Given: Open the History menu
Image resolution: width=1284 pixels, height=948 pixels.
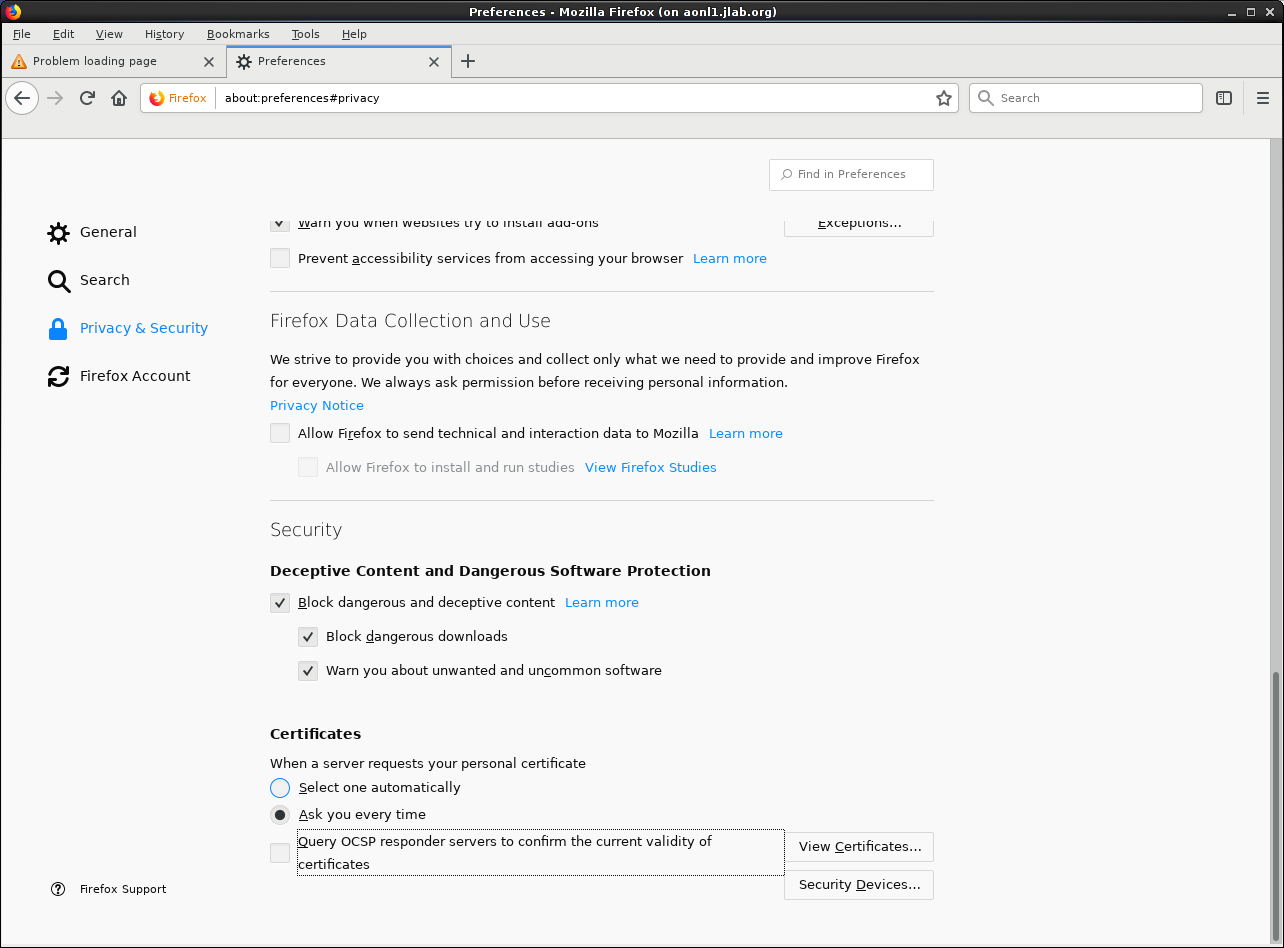Looking at the screenshot, I should 164,34.
